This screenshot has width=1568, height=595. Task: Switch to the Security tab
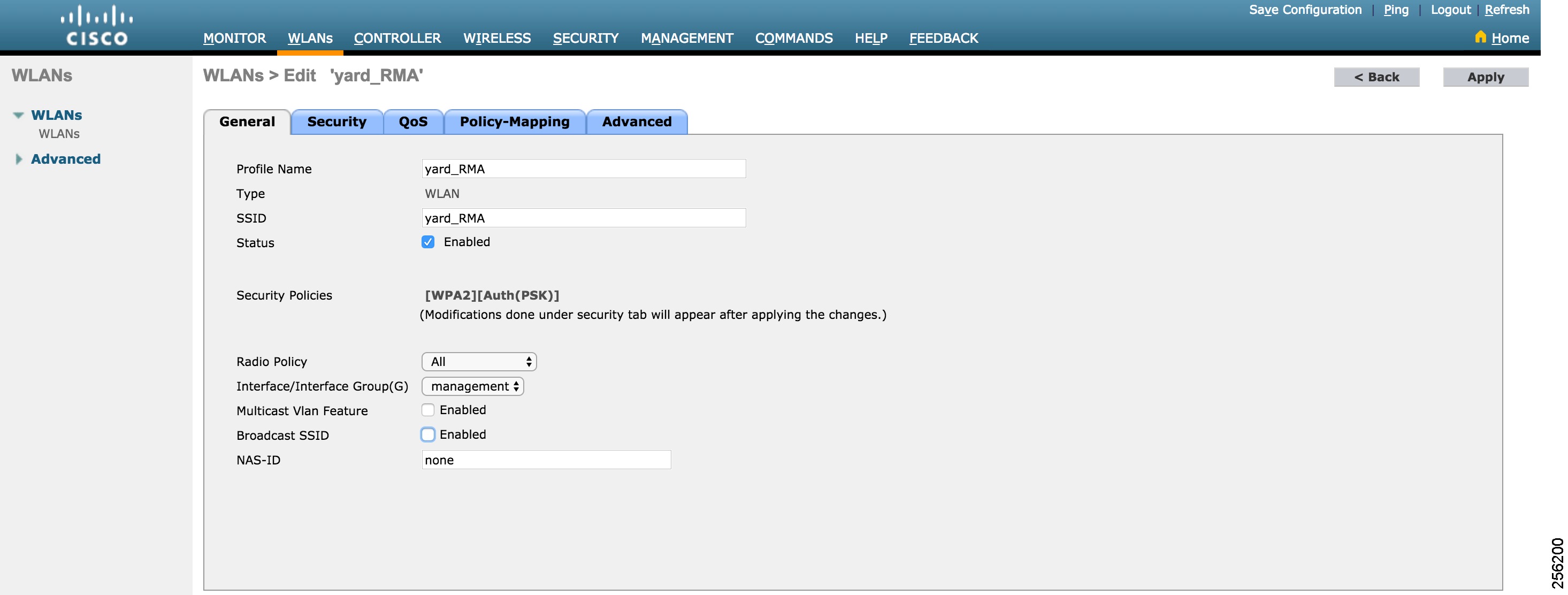(x=337, y=122)
